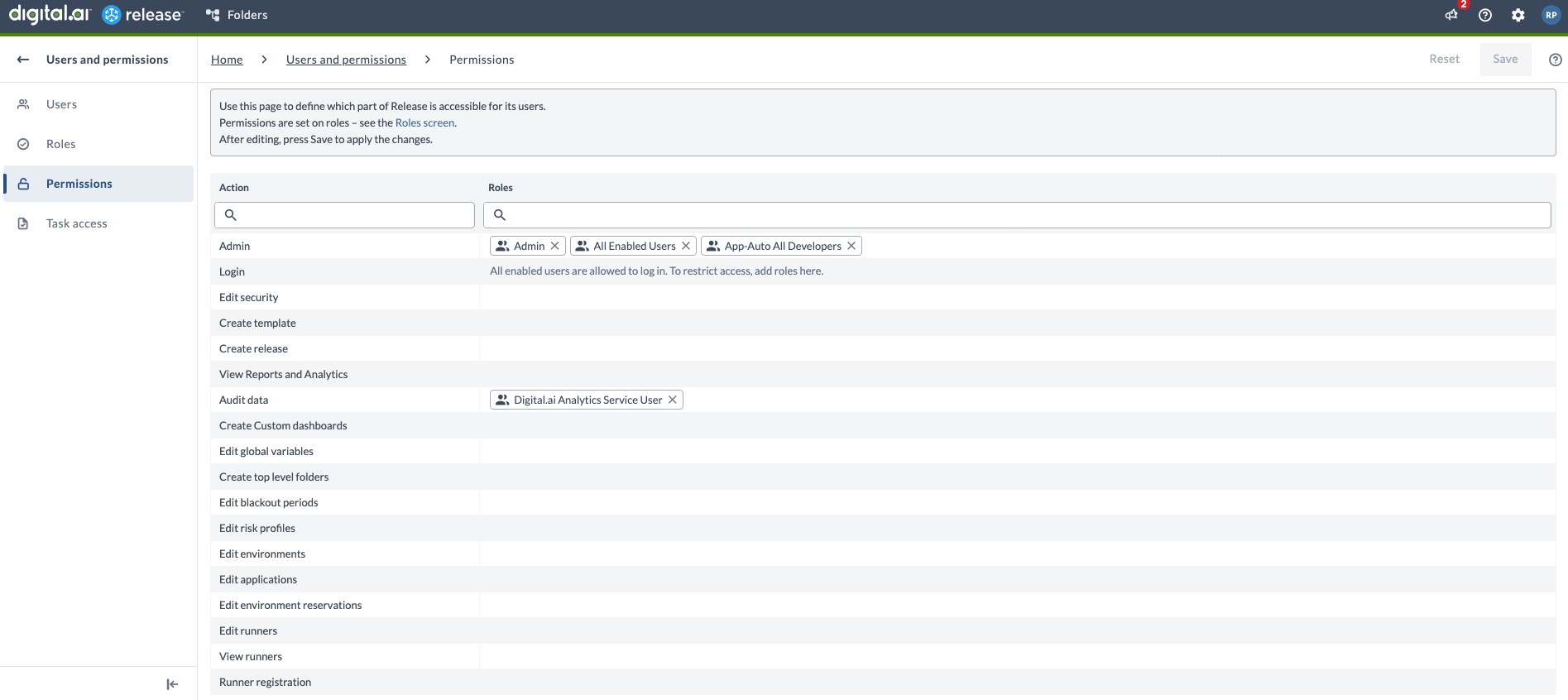Click the Create template roles cell
The image size is (1568, 700).
[1018, 323]
